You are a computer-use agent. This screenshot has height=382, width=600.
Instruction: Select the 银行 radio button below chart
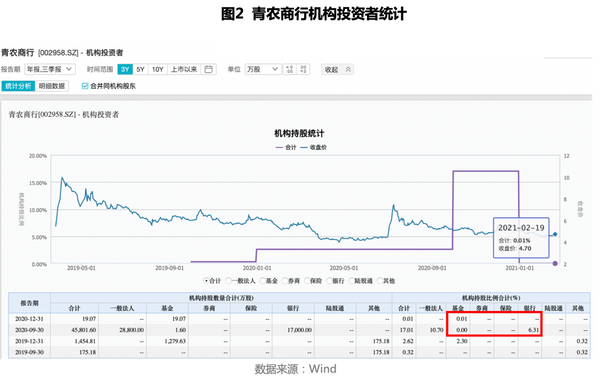[x=329, y=281]
